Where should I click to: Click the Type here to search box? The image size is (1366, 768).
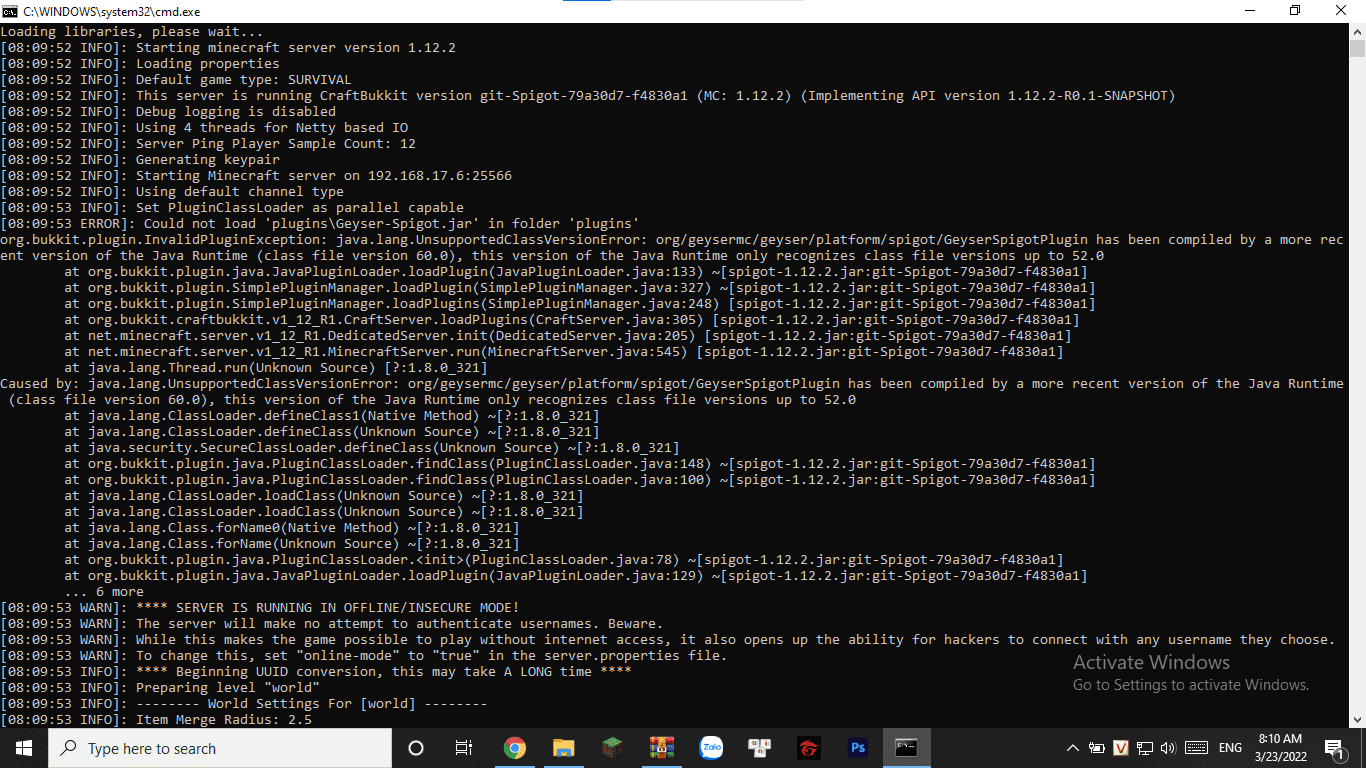220,748
